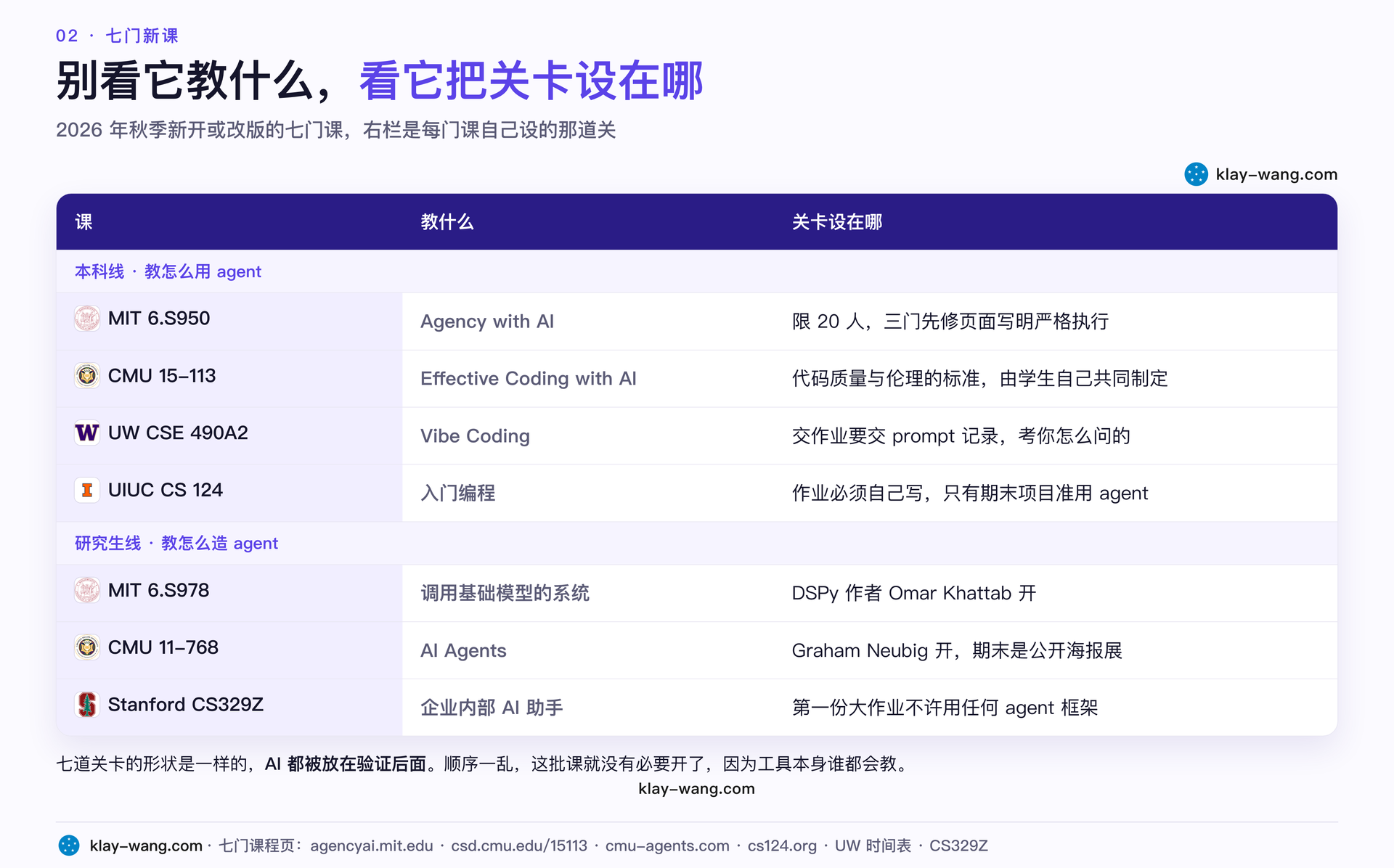Click the csd.cmu.edu/15113 footer link

pyautogui.click(x=519, y=846)
